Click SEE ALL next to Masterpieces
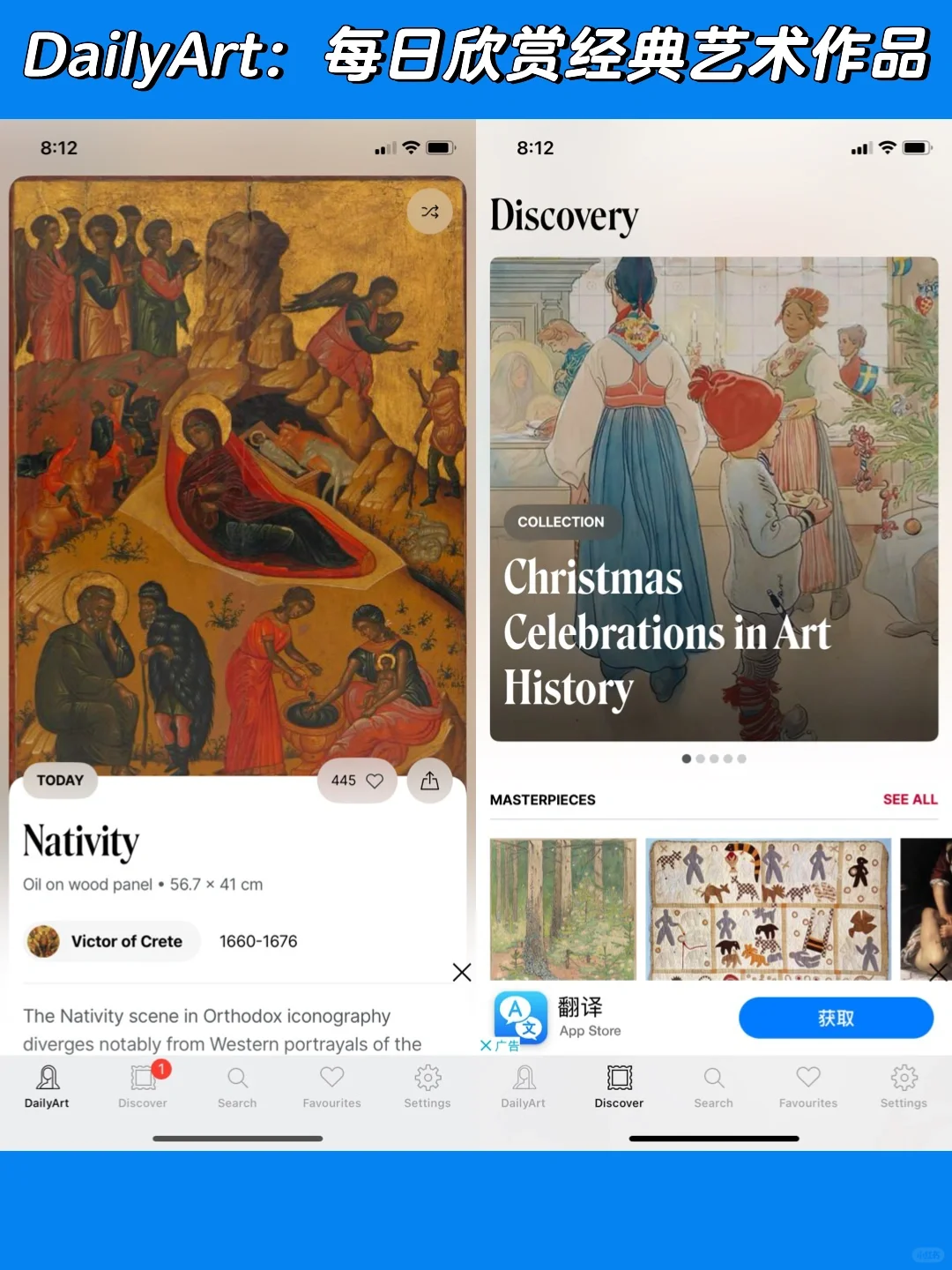 pyautogui.click(x=911, y=799)
